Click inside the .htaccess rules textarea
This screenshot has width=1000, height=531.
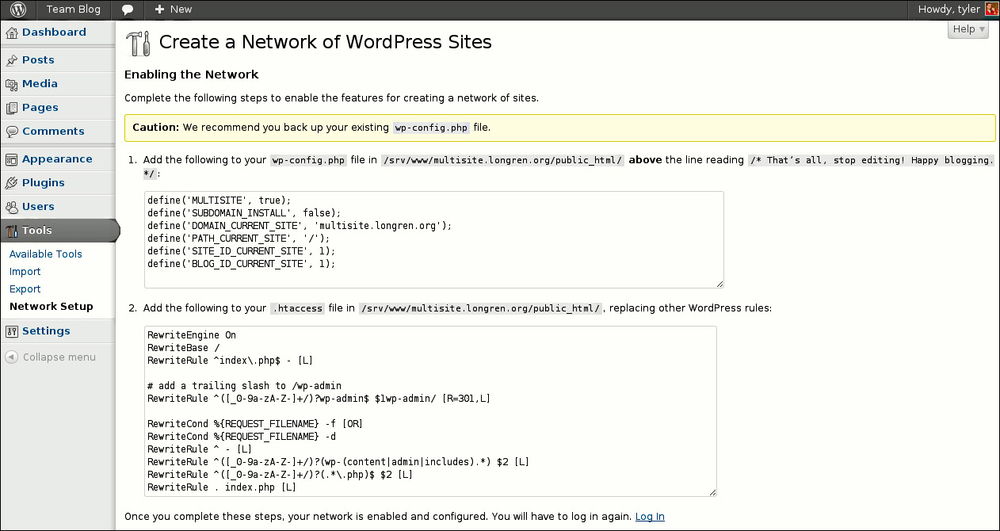coord(430,411)
